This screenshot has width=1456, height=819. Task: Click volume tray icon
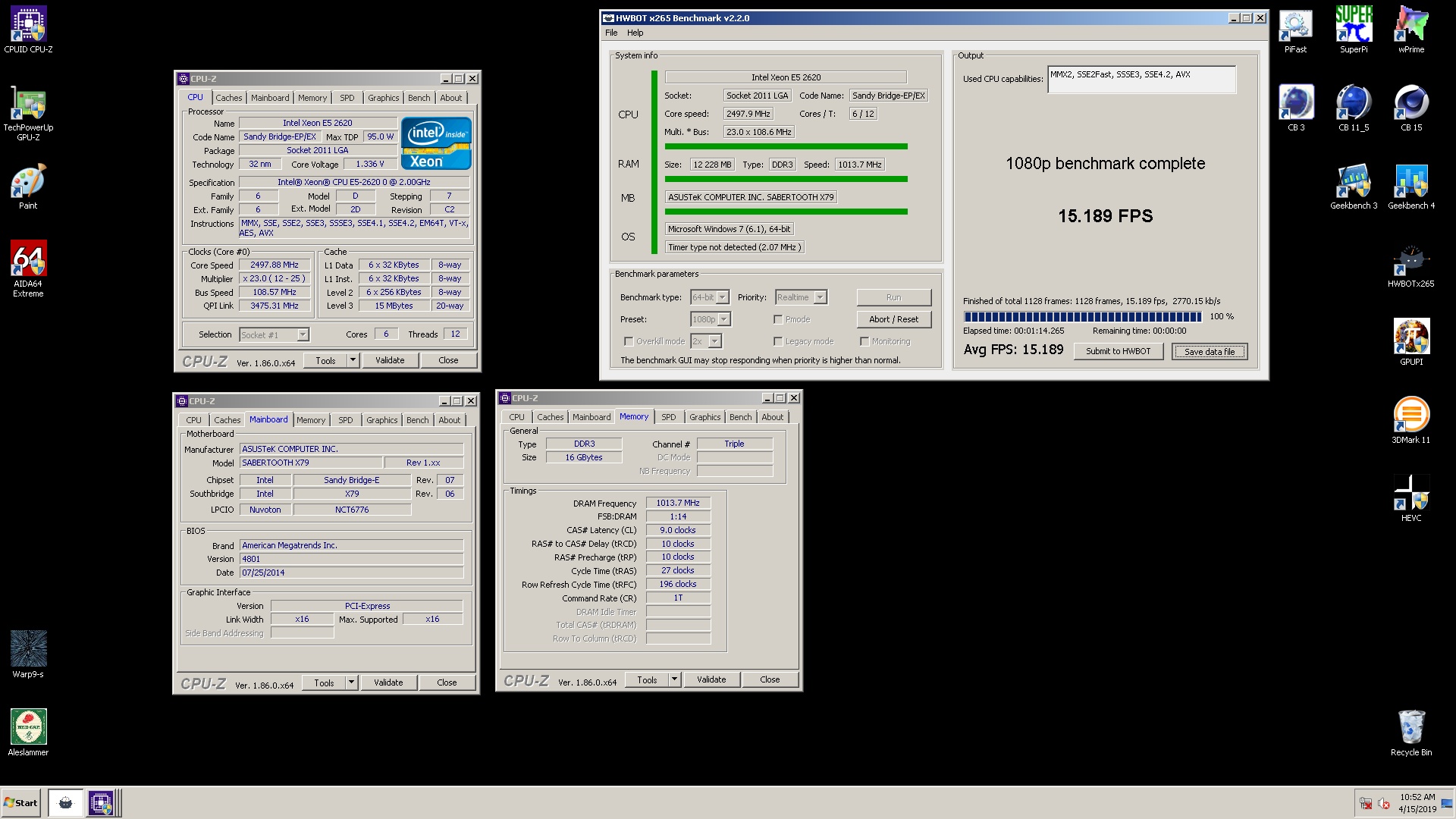tap(1383, 804)
